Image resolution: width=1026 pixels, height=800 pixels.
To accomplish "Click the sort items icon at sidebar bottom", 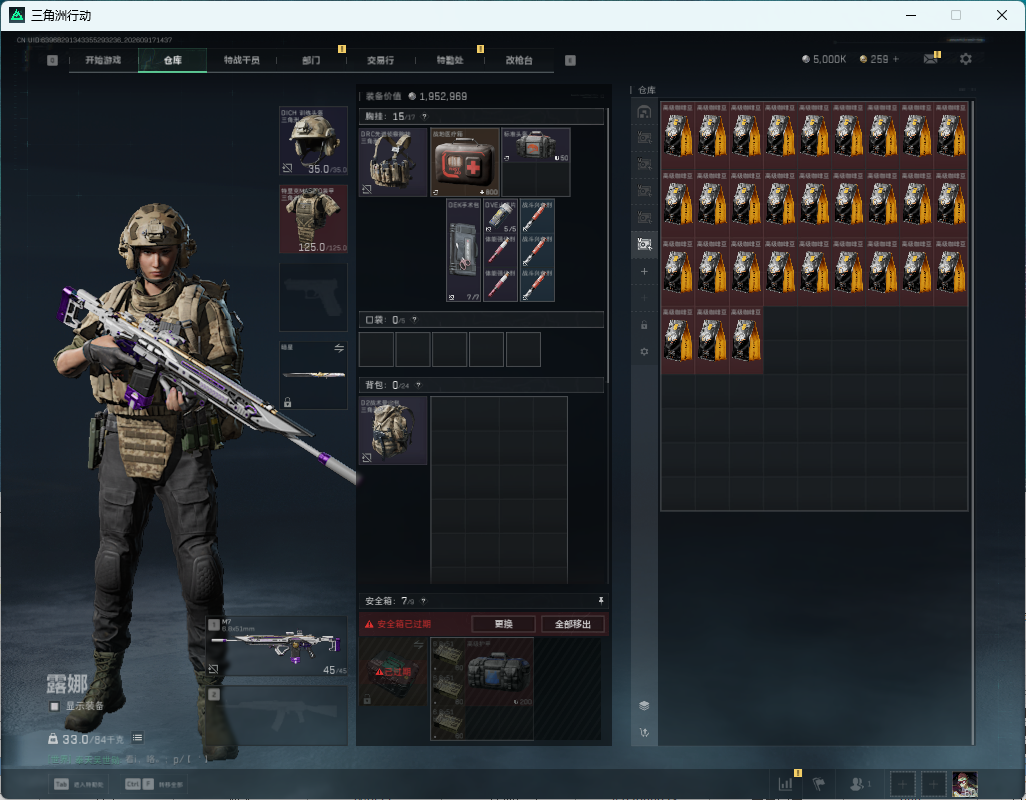I will tap(644, 732).
